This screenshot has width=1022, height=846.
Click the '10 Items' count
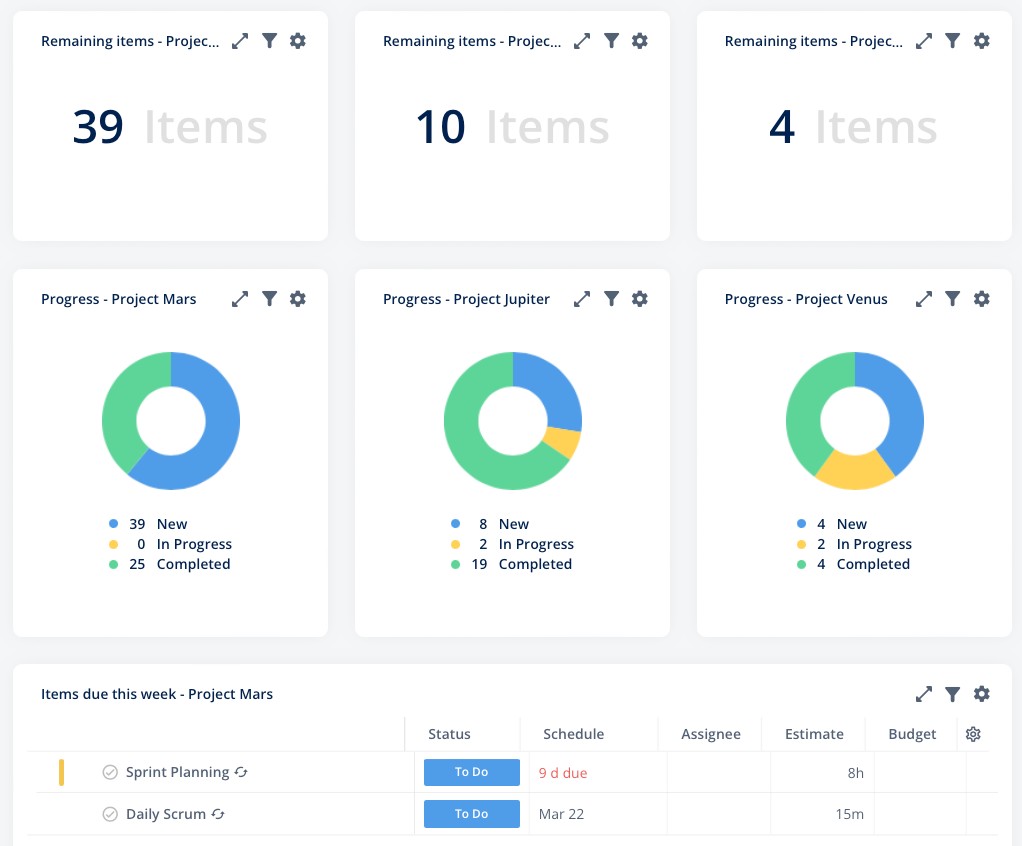tap(512, 126)
